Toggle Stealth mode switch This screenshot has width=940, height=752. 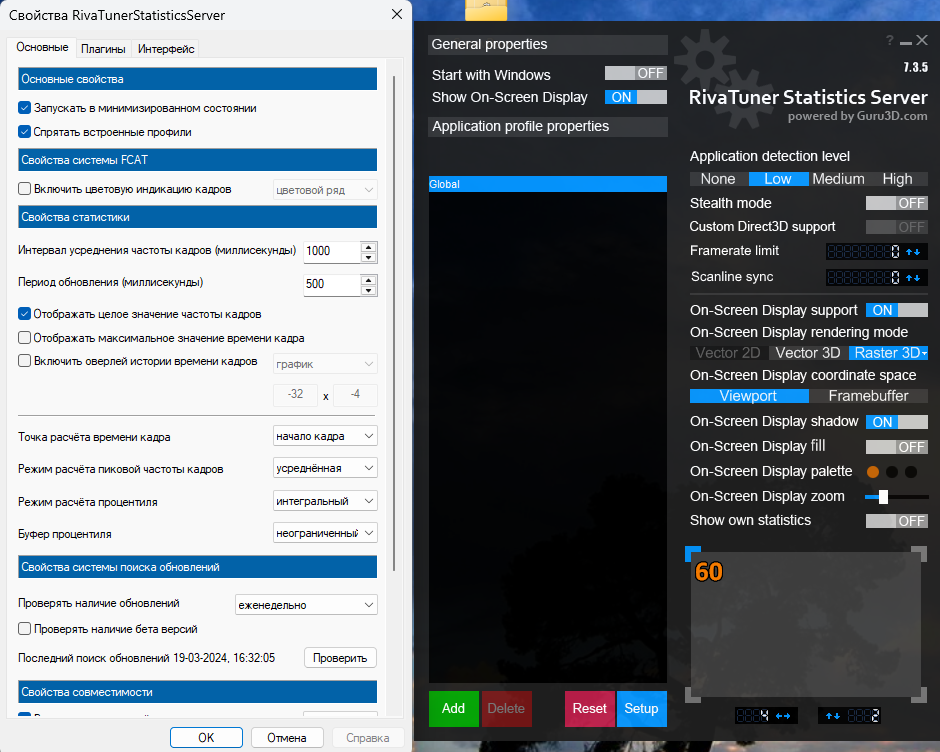point(897,203)
